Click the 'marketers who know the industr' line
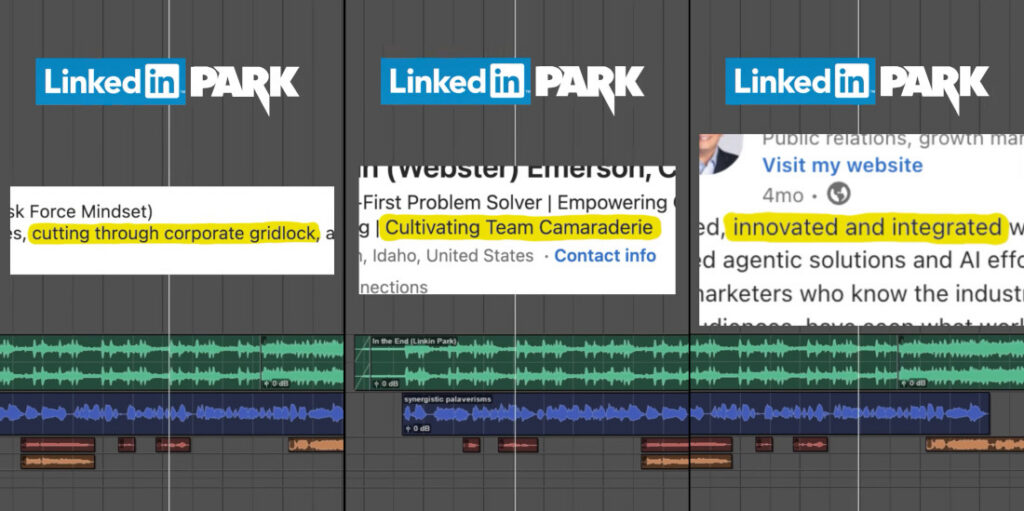This screenshot has width=1024, height=511. click(861, 294)
